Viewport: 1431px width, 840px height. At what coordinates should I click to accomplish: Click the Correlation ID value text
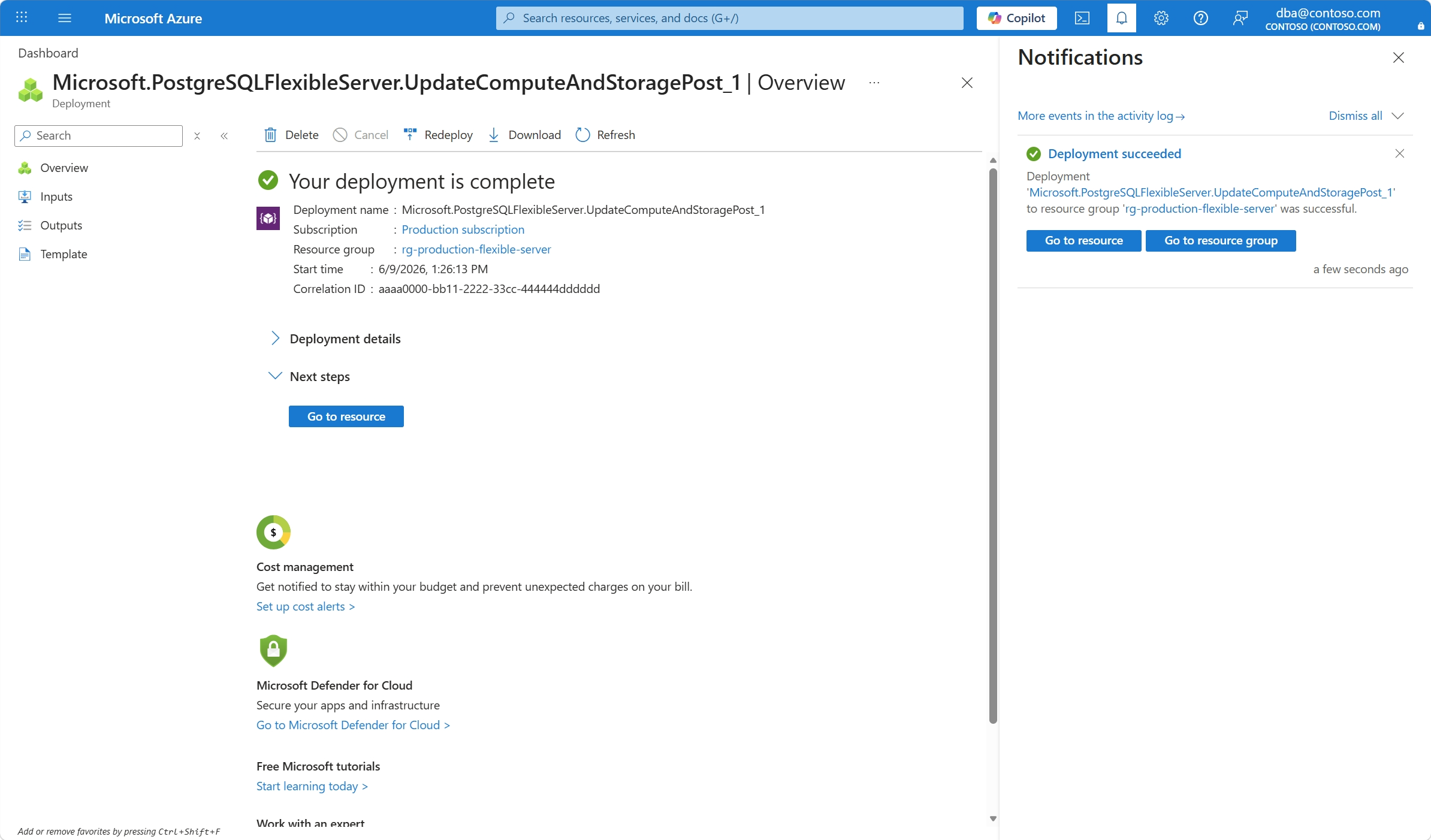(489, 289)
